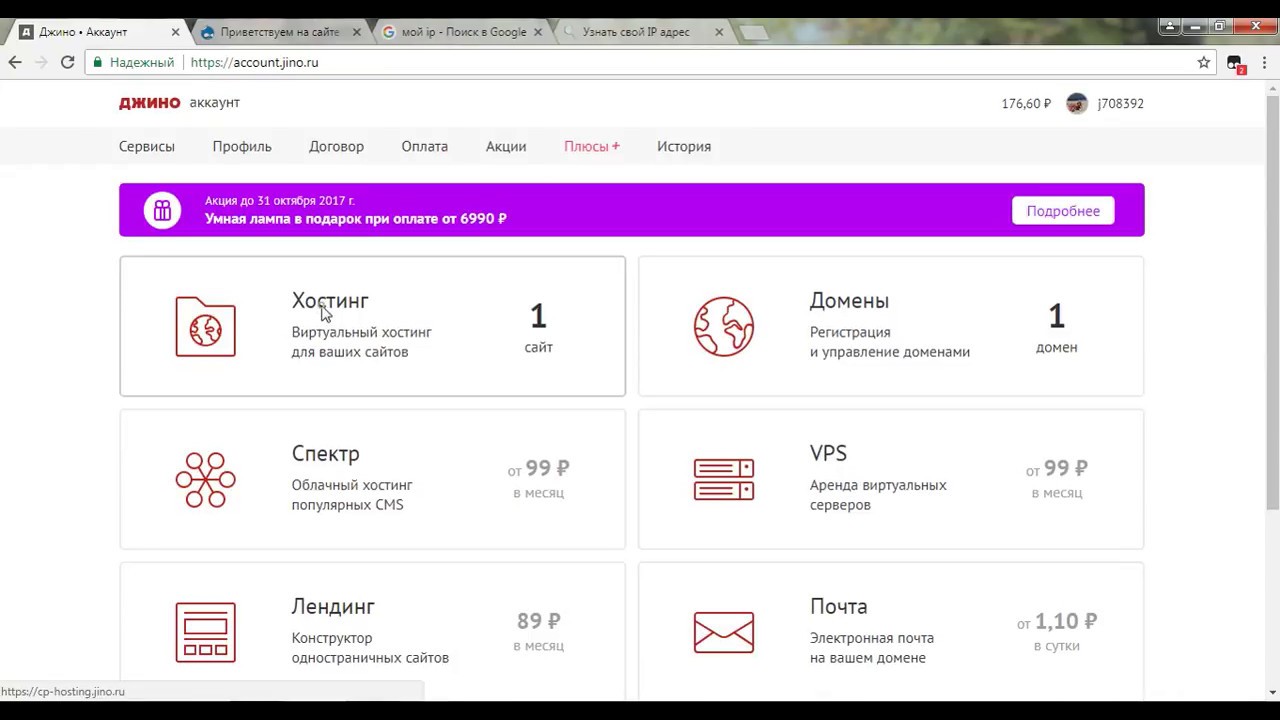Click 'Аренда виртуальных серверов' description
The height and width of the screenshot is (720, 1280).
coord(878,495)
